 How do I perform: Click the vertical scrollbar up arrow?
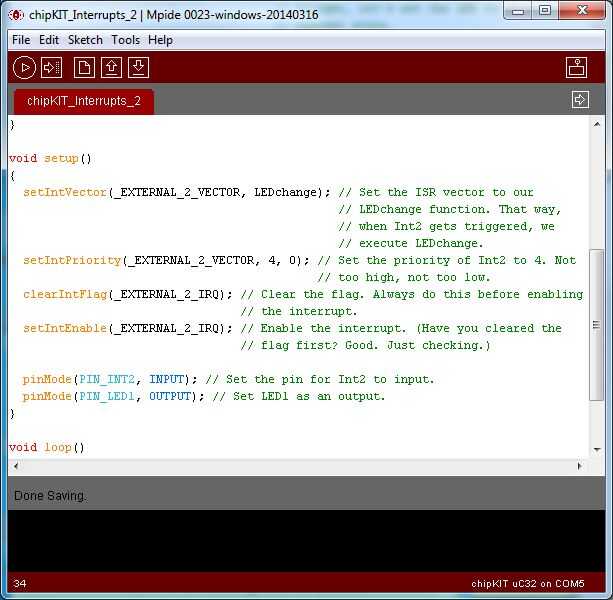coord(597,124)
